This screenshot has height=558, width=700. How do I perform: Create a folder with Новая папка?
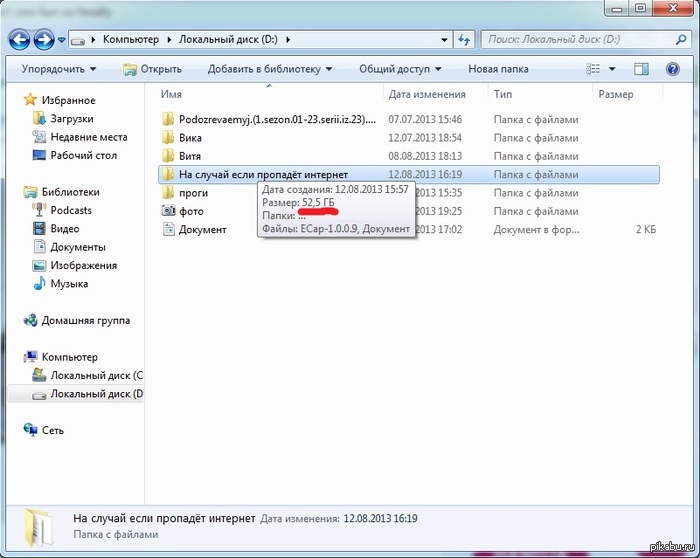click(x=498, y=69)
